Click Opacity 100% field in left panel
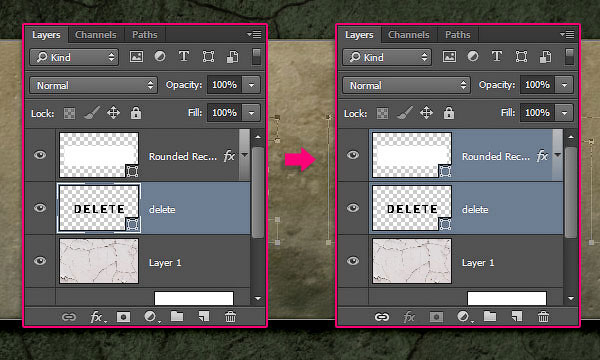The height and width of the screenshot is (360, 600). click(224, 85)
